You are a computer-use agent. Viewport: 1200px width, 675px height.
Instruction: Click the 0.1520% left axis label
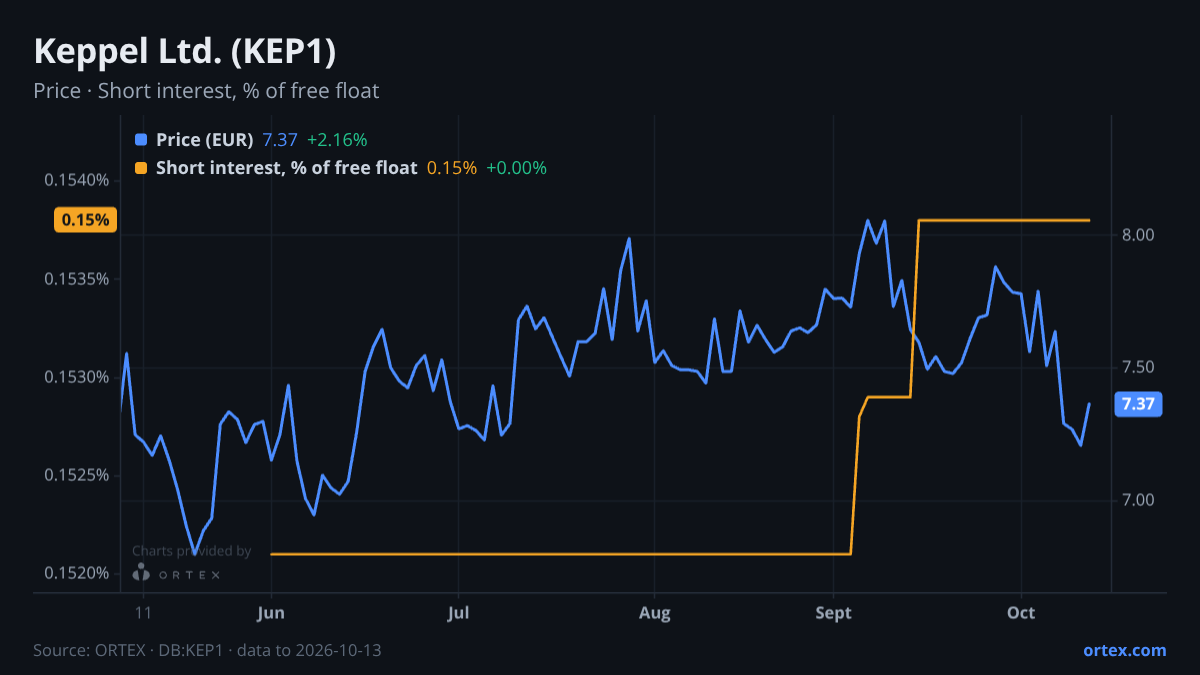point(77,573)
